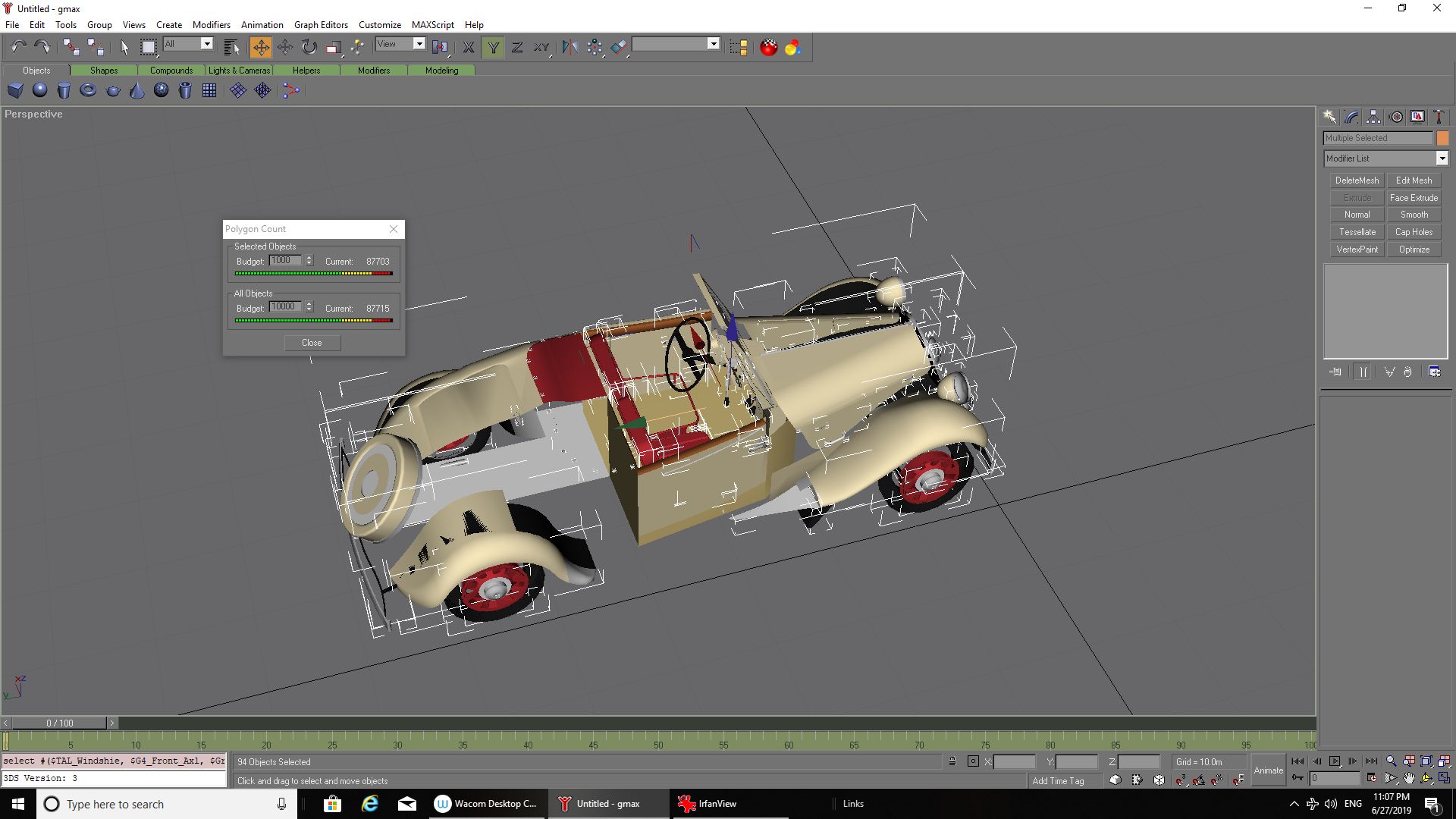Viewport: 1456px width, 819px height.
Task: Click the Play Animation button
Action: click(1335, 761)
